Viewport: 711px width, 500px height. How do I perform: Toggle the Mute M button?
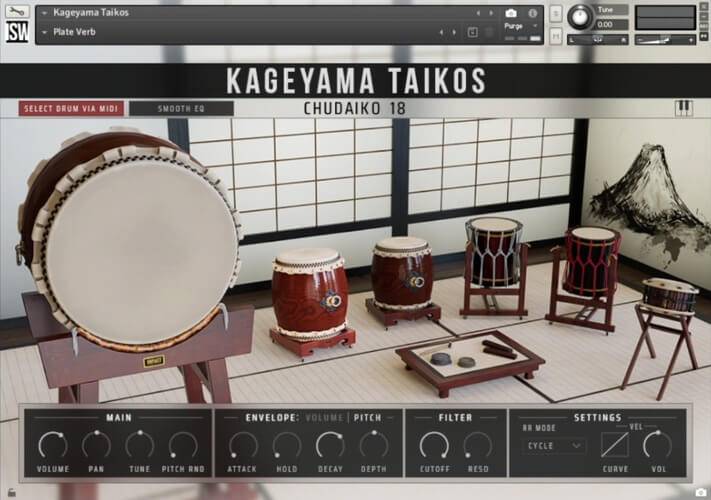(x=556, y=35)
